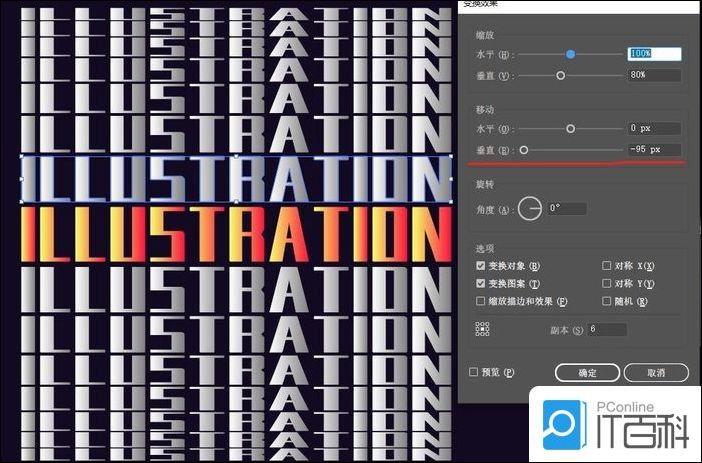The height and width of the screenshot is (463, 702).
Task: Toggle the 变换图案 (T) checkbox
Action: pyautogui.click(x=481, y=283)
